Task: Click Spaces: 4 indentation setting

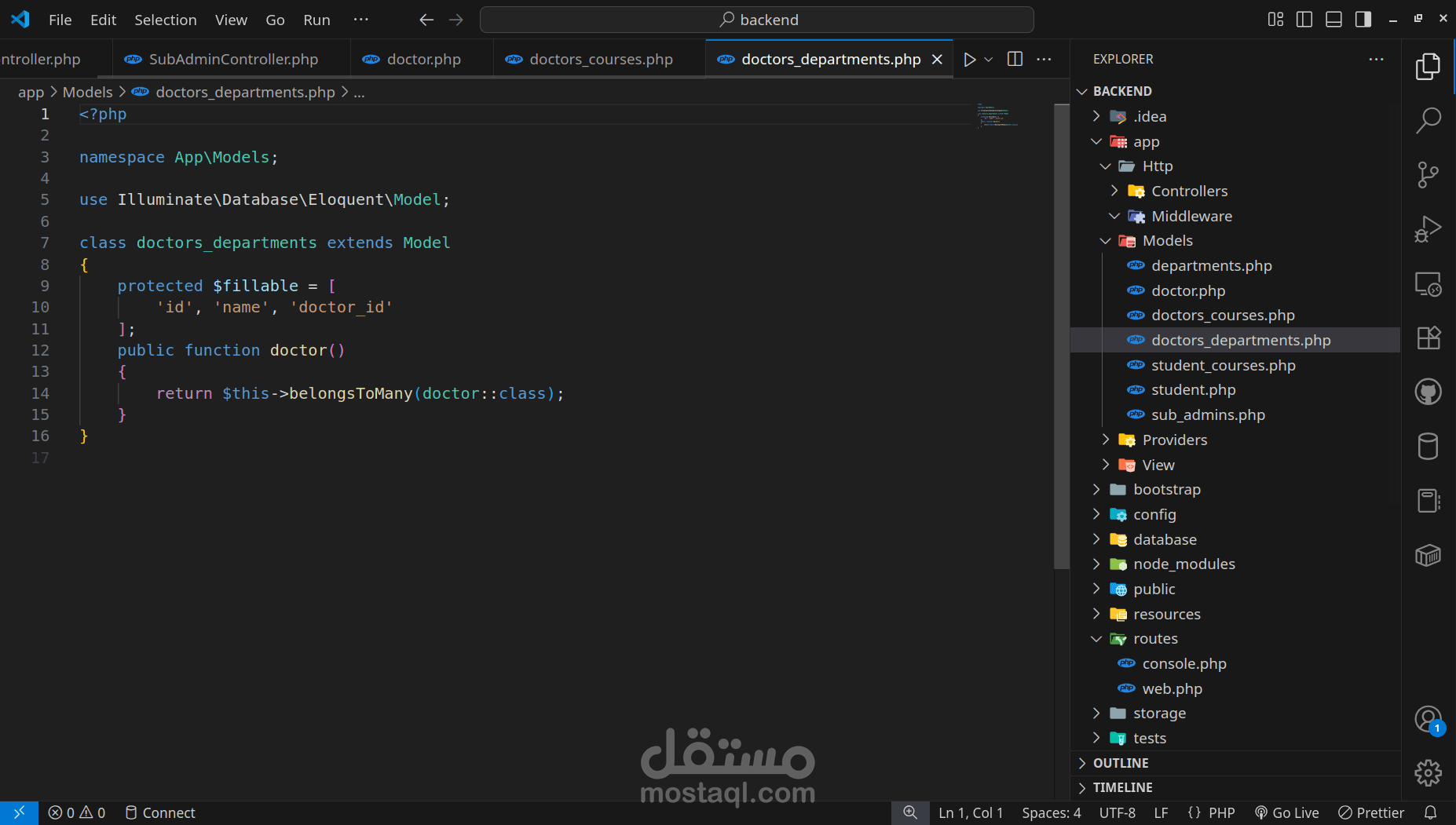Action: point(1051,812)
